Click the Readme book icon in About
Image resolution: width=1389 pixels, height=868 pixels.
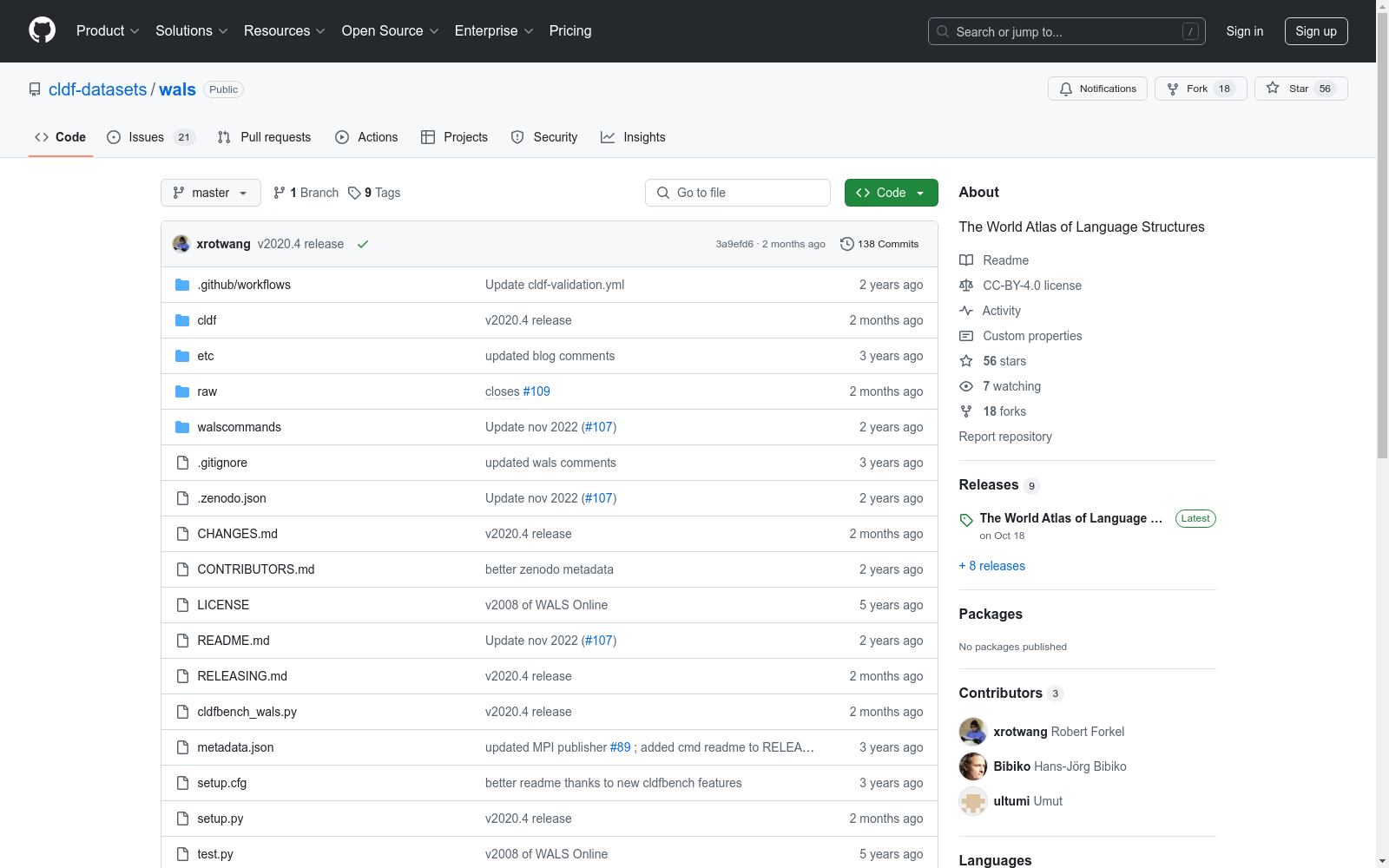966,260
